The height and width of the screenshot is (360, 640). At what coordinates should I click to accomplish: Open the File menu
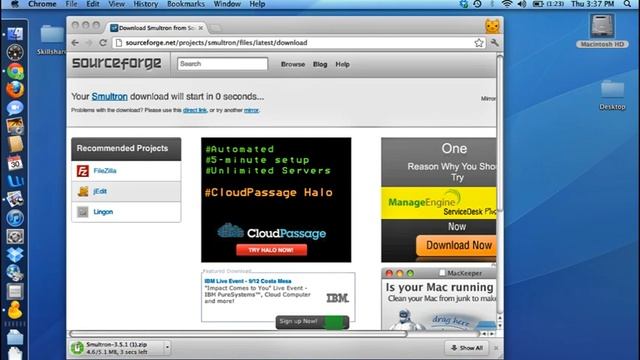[x=71, y=4]
